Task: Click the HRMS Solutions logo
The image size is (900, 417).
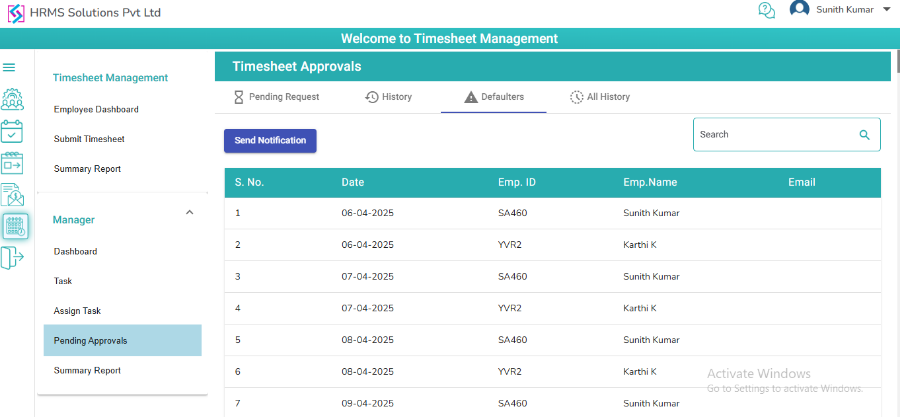Action: (15, 13)
